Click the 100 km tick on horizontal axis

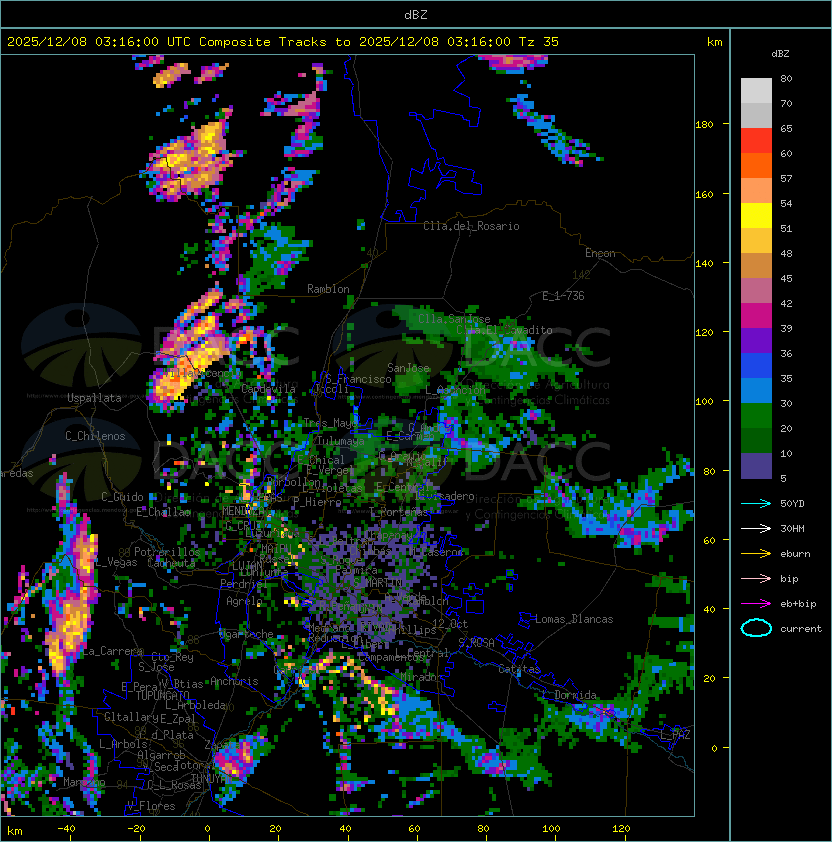tap(551, 829)
